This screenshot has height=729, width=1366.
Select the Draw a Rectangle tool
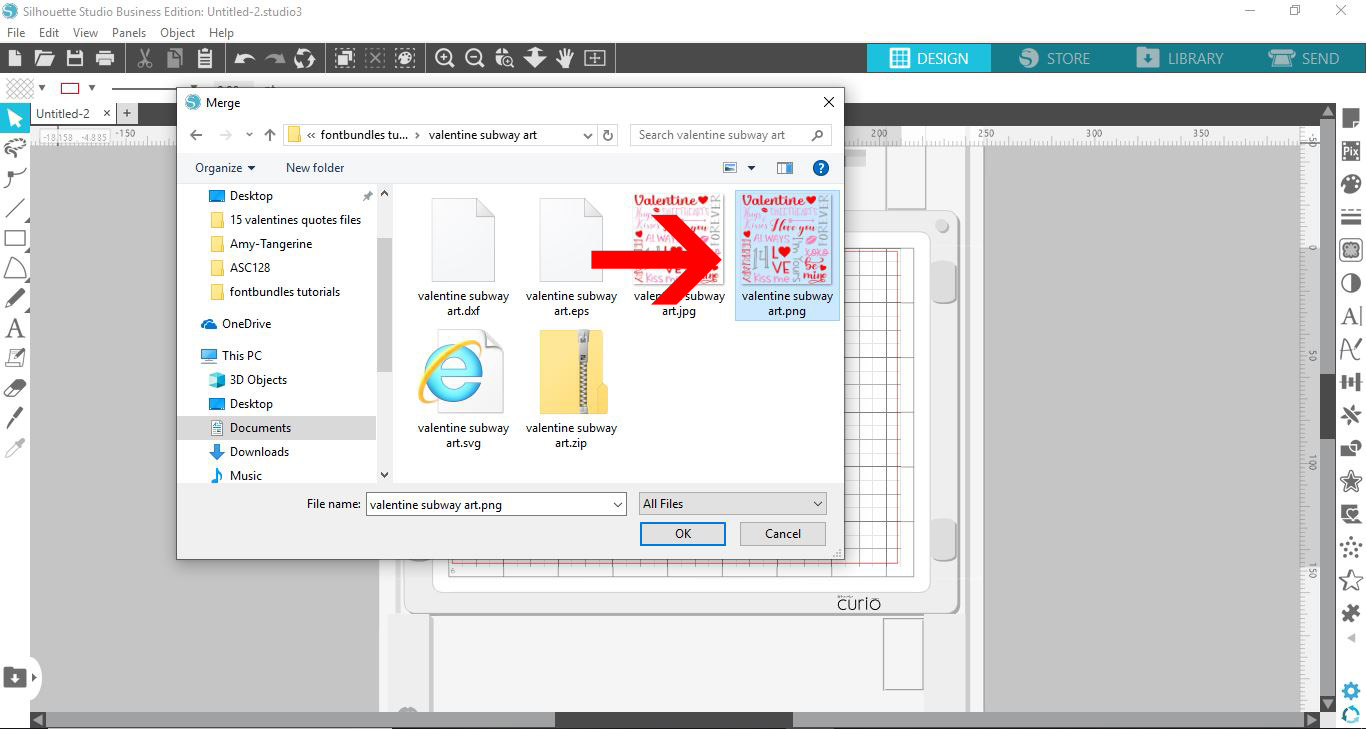pyautogui.click(x=15, y=238)
